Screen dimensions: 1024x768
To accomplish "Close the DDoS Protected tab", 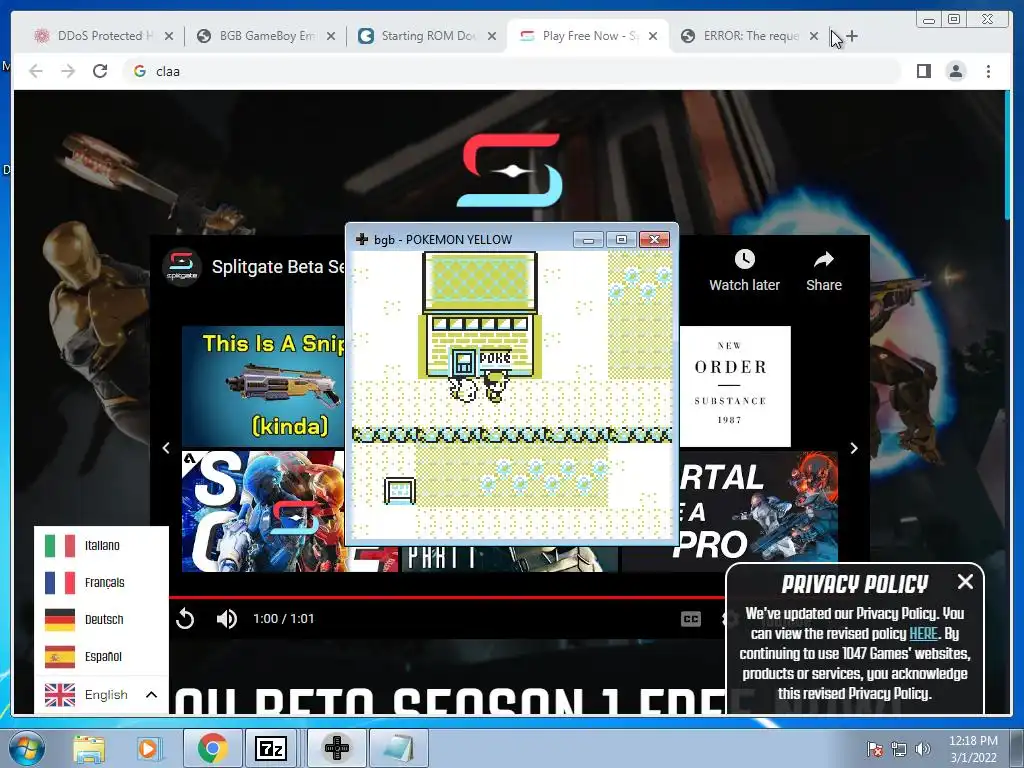I will (169, 36).
